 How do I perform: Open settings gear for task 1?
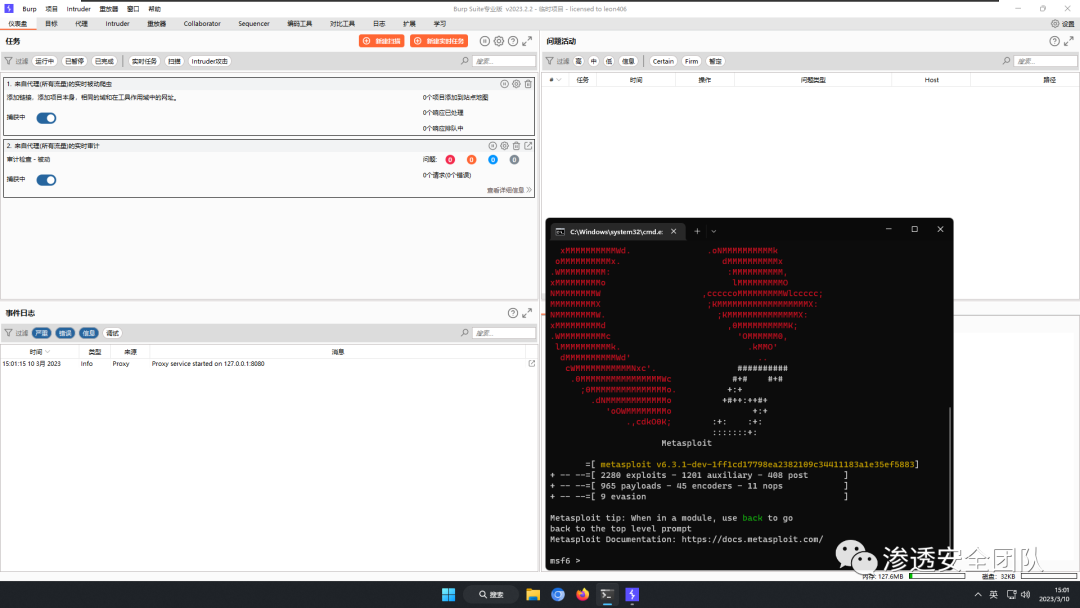pos(516,84)
